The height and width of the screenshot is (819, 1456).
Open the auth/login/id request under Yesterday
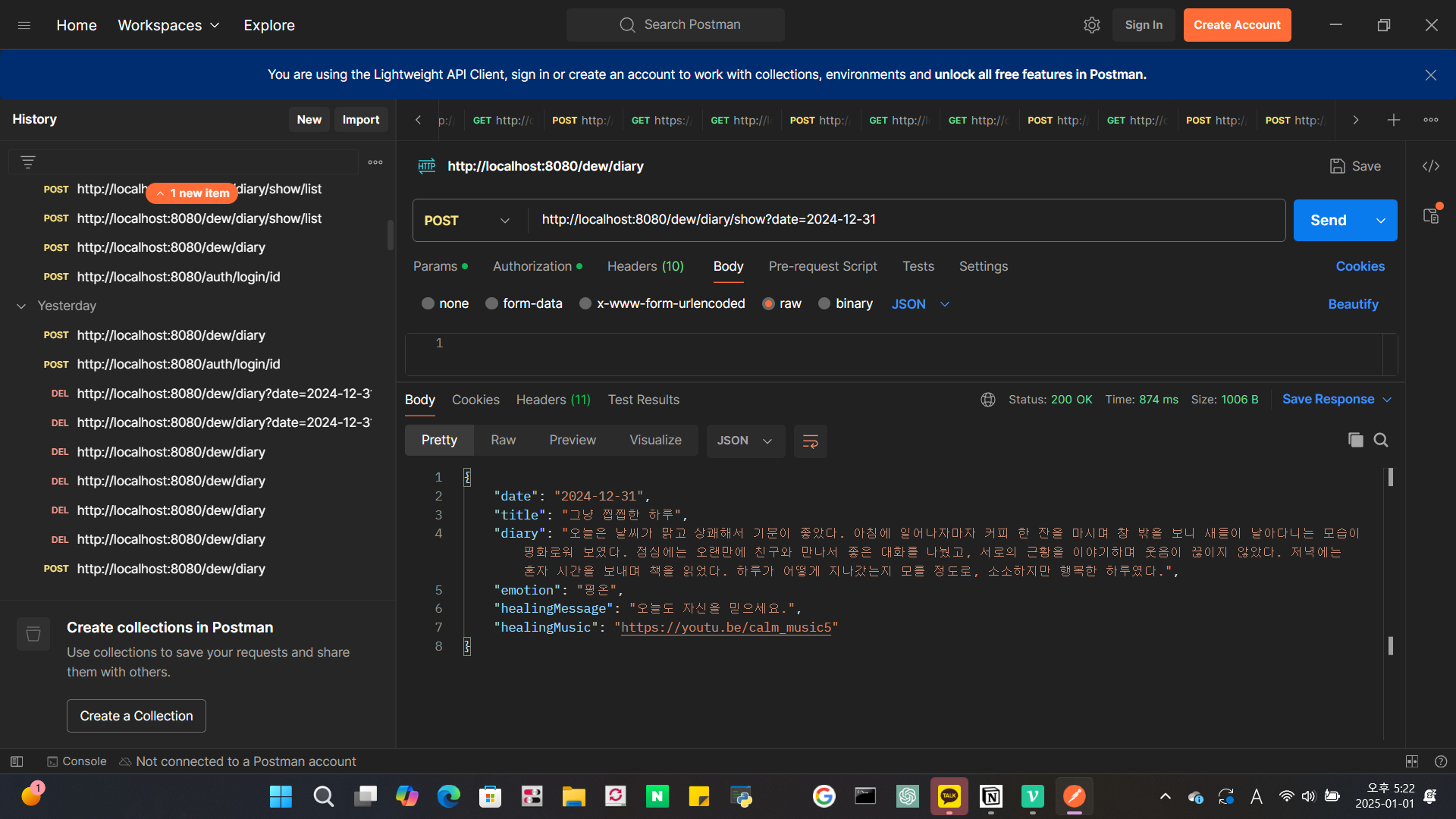179,364
